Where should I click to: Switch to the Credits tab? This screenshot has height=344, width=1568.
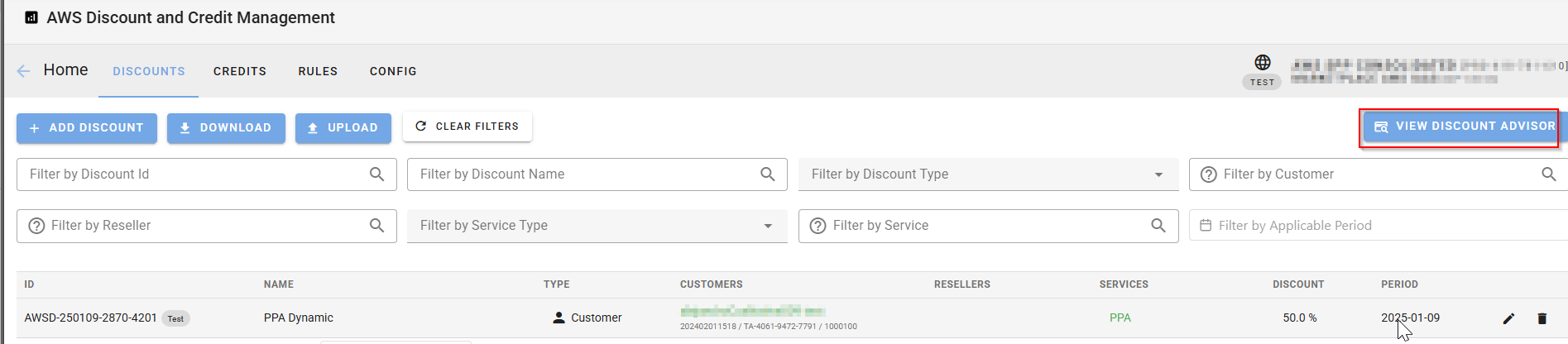[240, 71]
